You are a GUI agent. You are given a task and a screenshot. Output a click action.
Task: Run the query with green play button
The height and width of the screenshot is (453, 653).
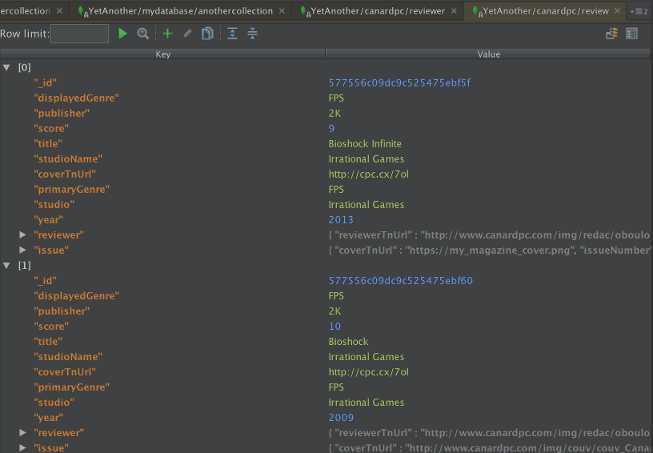[x=122, y=33]
